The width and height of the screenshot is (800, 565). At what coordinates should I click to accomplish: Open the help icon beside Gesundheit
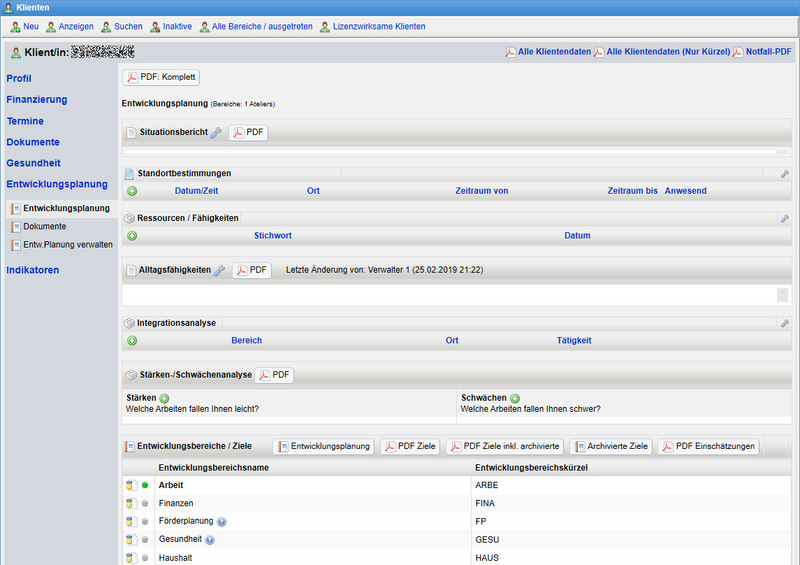210,540
